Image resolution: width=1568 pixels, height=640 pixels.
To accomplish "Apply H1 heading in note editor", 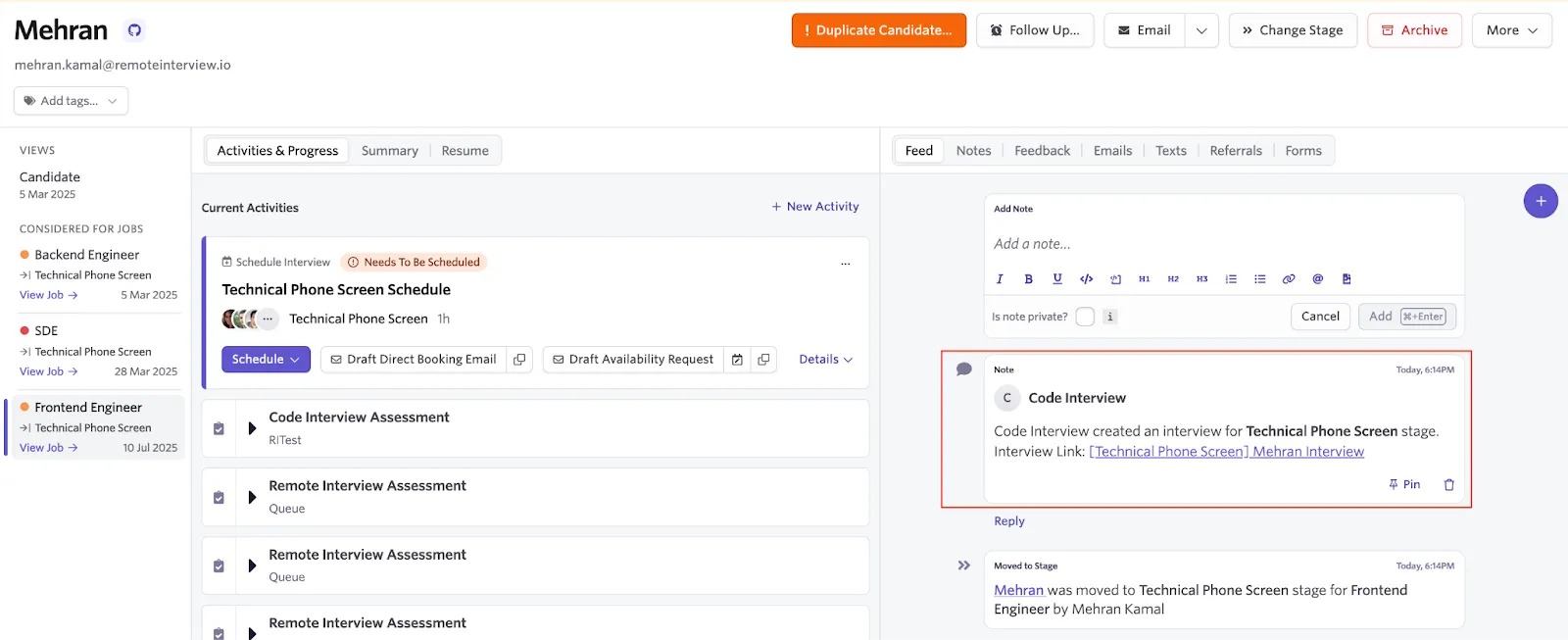I will click(x=1144, y=279).
